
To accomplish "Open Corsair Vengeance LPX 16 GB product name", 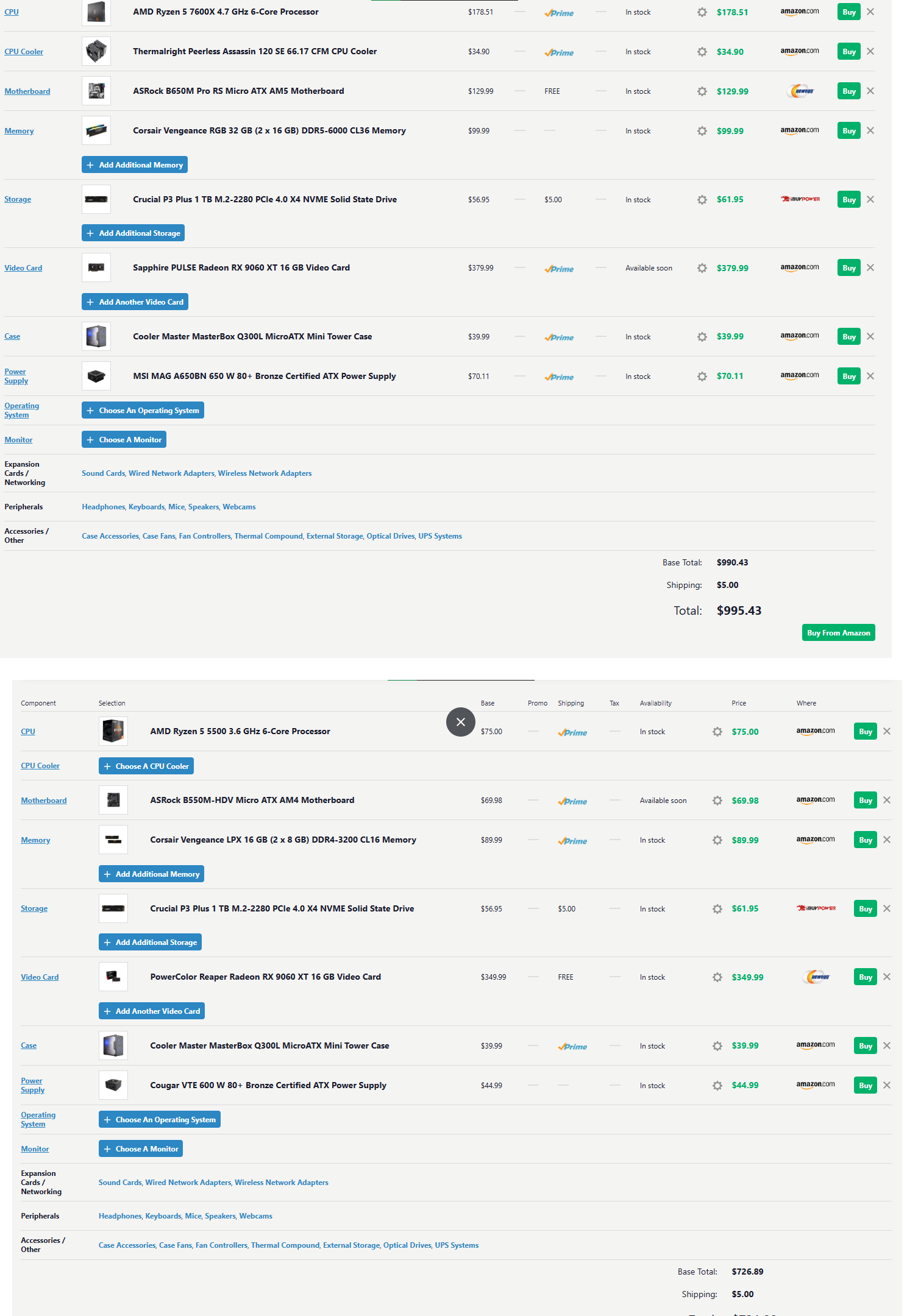I will point(283,840).
